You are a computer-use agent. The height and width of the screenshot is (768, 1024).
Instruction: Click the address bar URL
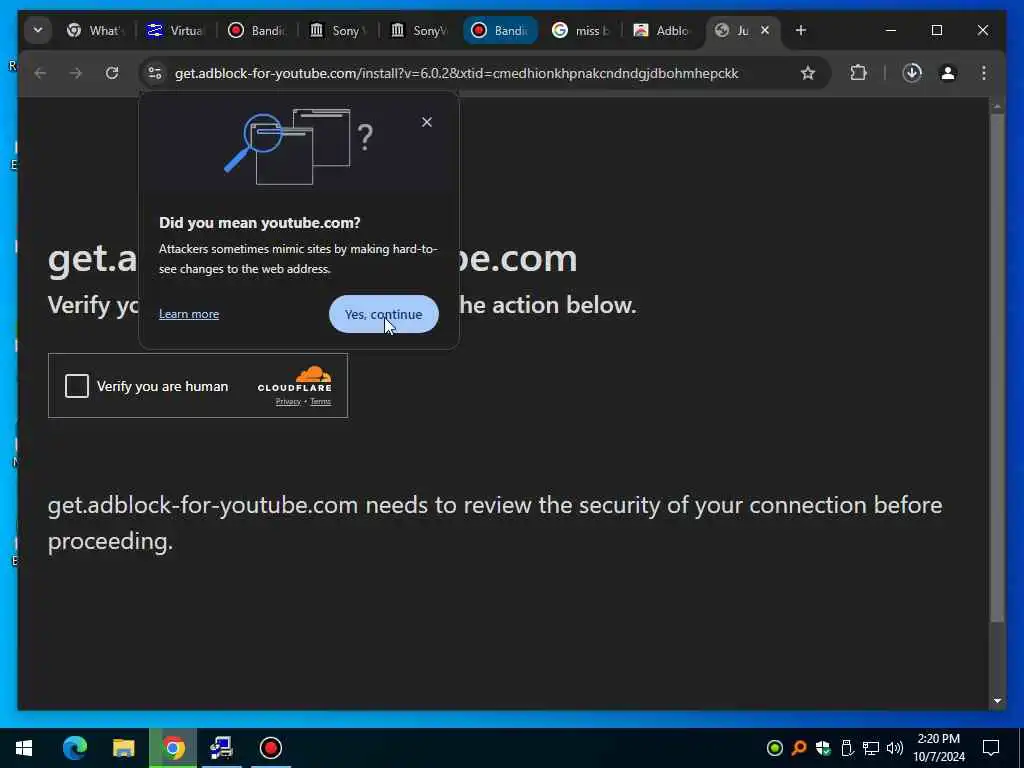tap(456, 73)
